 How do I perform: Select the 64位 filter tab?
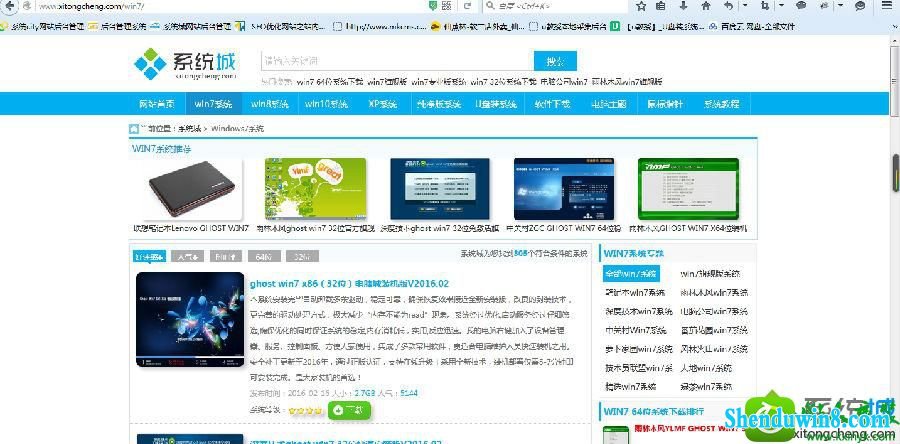pos(263,256)
